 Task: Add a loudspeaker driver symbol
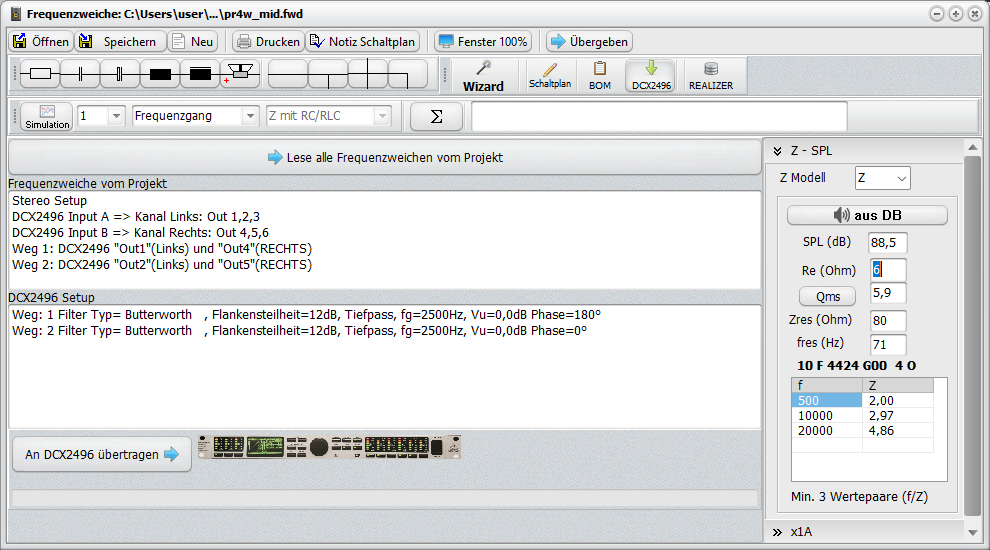click(x=239, y=75)
